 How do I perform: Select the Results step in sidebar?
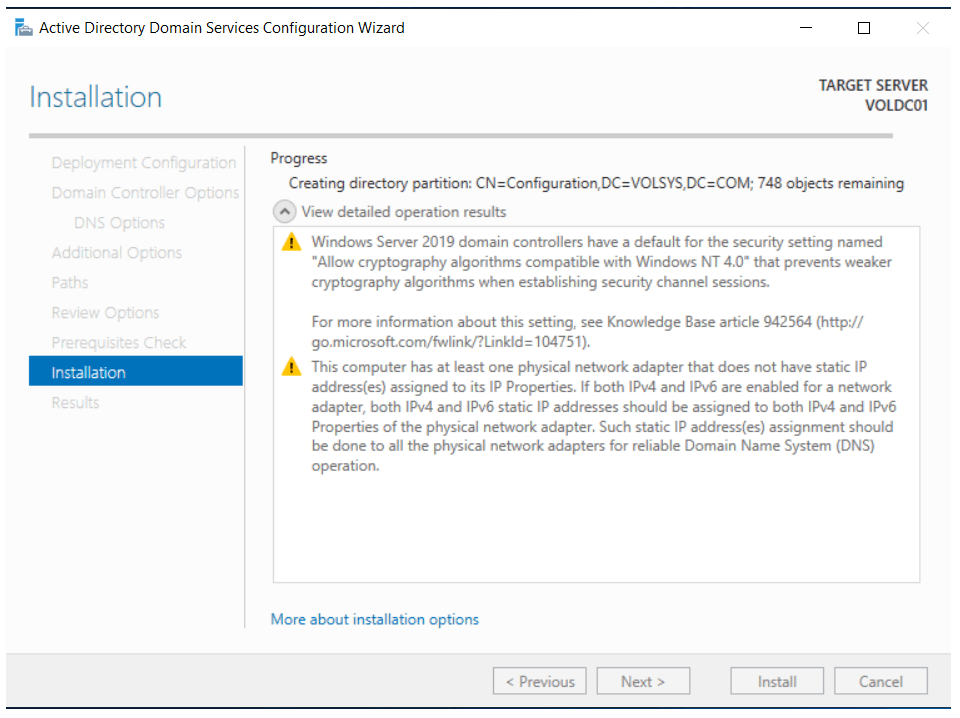[76, 403]
